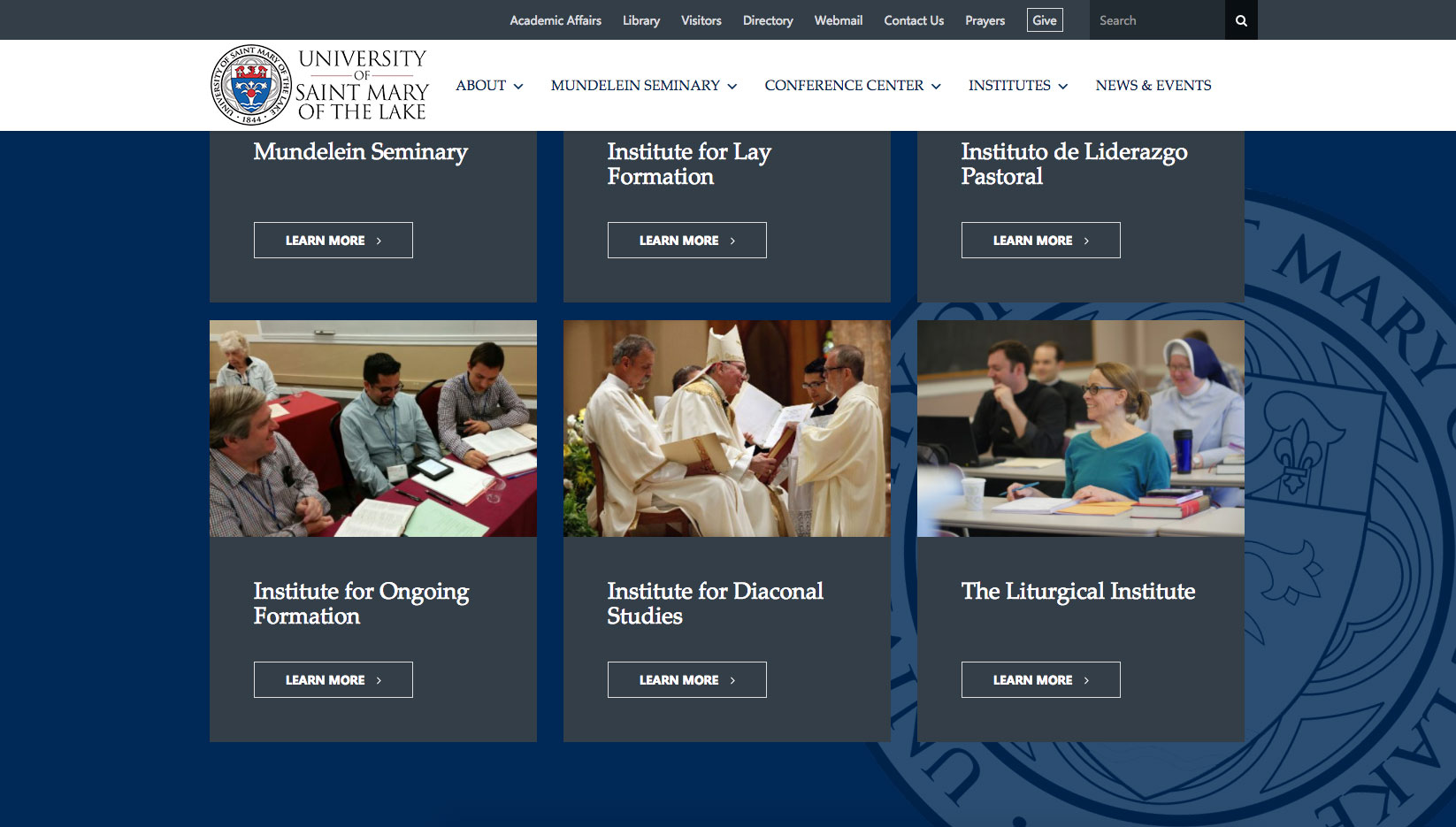Focus the Search input field
1456x827 pixels.
click(x=1157, y=20)
